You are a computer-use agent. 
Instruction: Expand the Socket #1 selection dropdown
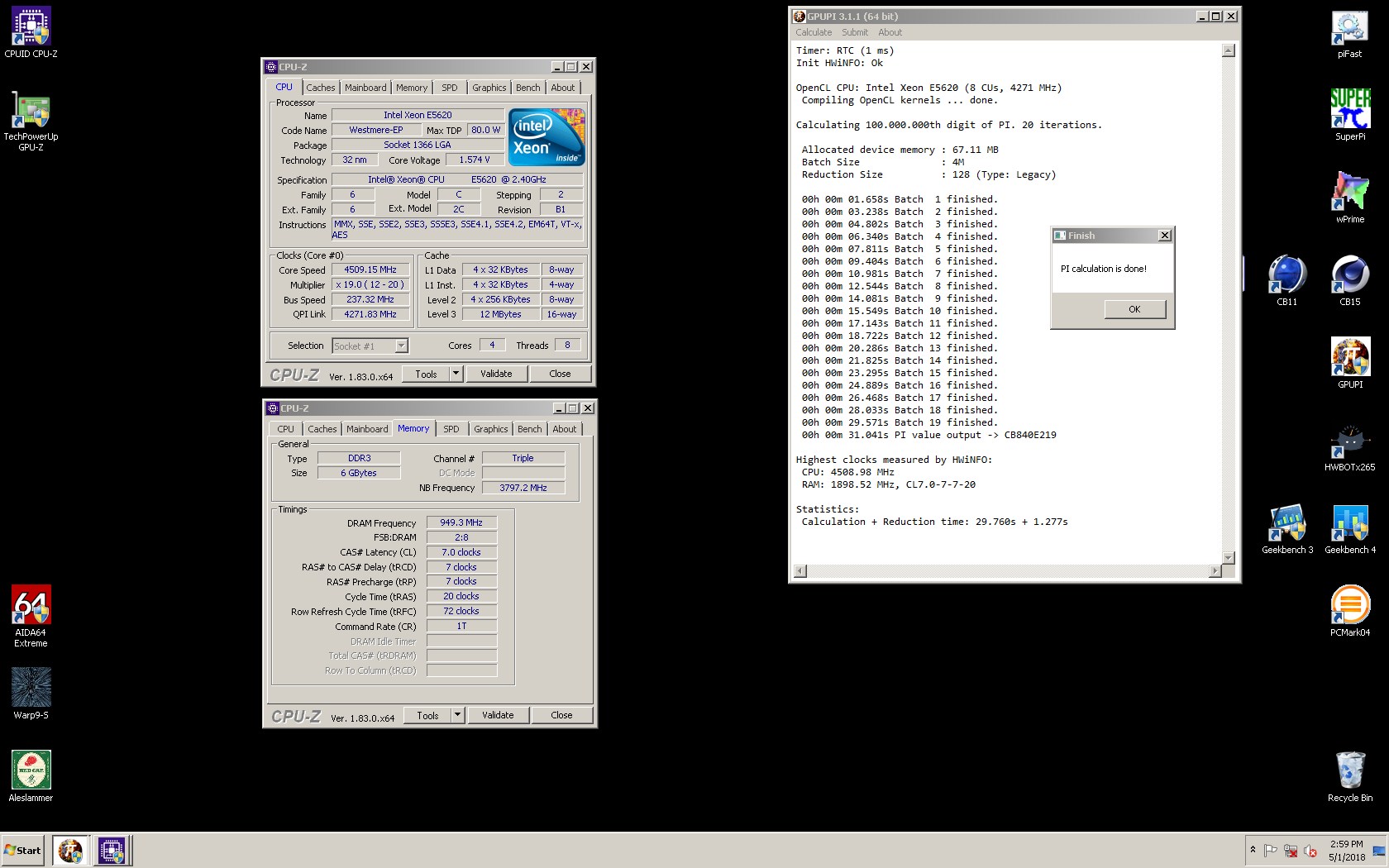click(401, 346)
